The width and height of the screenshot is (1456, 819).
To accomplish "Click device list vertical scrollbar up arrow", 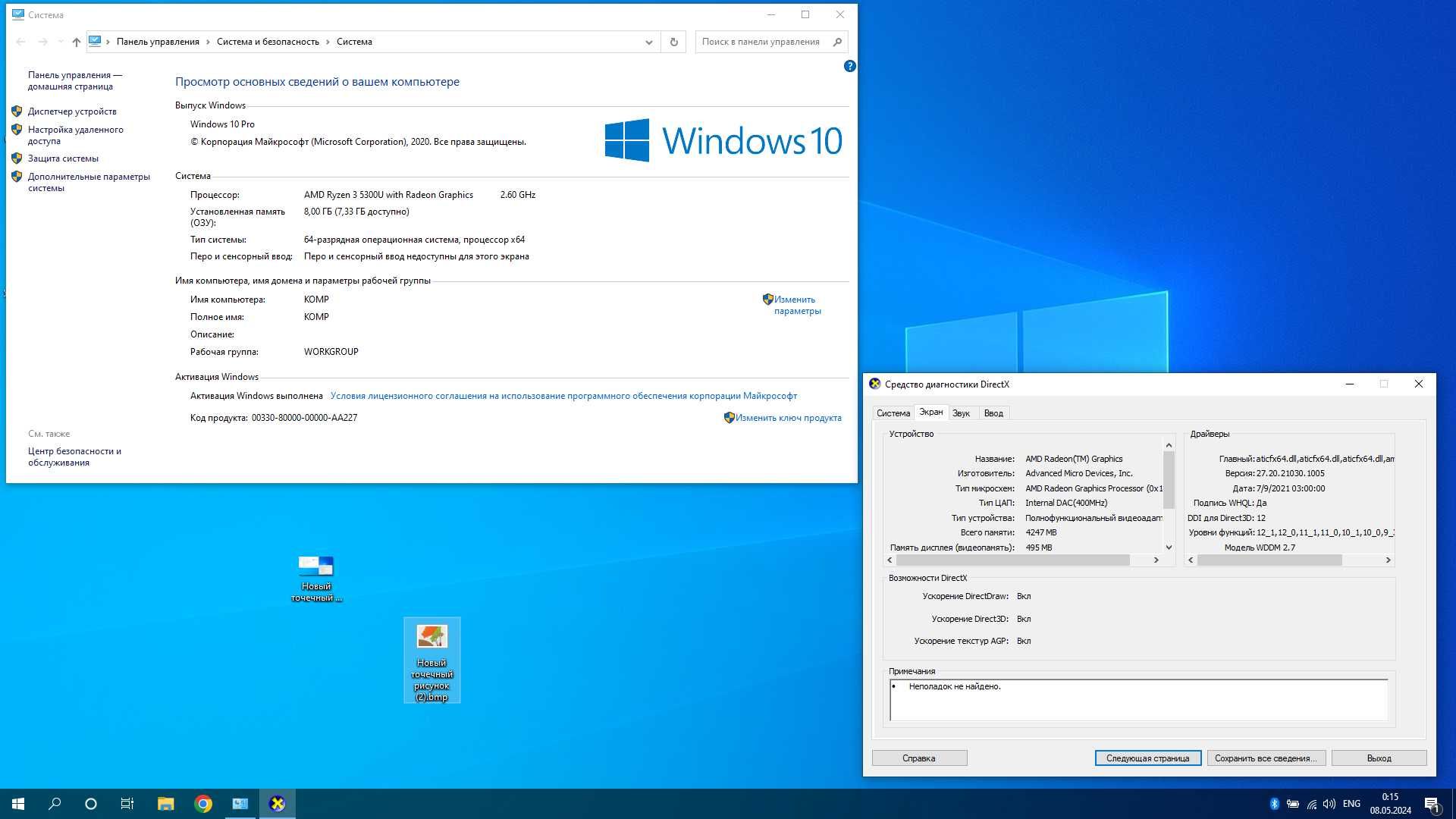I will (1169, 445).
